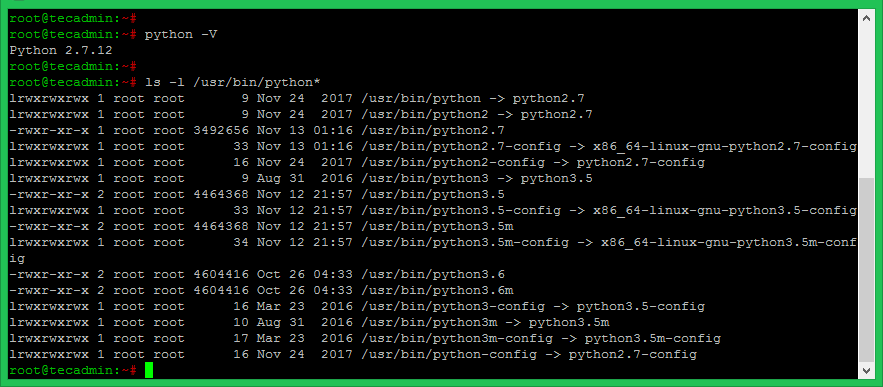The height and width of the screenshot is (387, 883).
Task: Click the 'Python 2.7.12' output line
Action: click(61, 50)
